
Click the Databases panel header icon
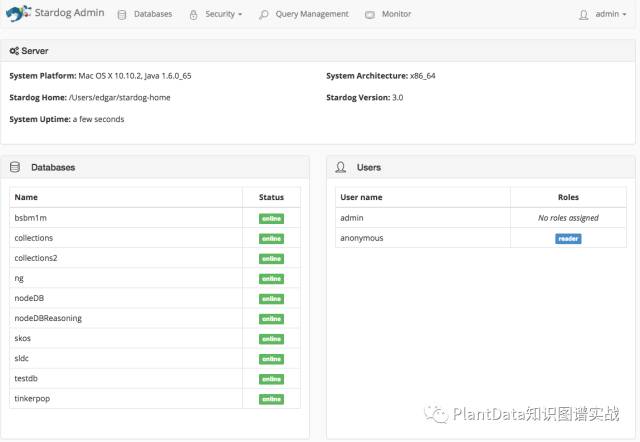click(x=15, y=167)
